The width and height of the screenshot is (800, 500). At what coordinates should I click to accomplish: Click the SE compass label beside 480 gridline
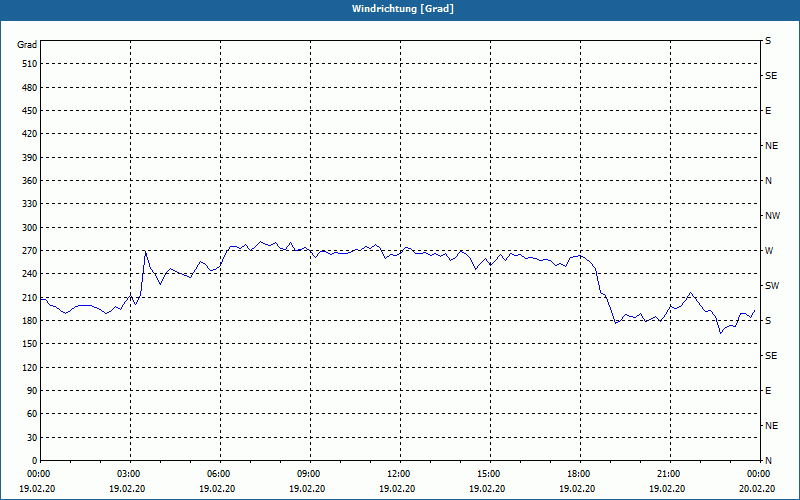pos(771,76)
